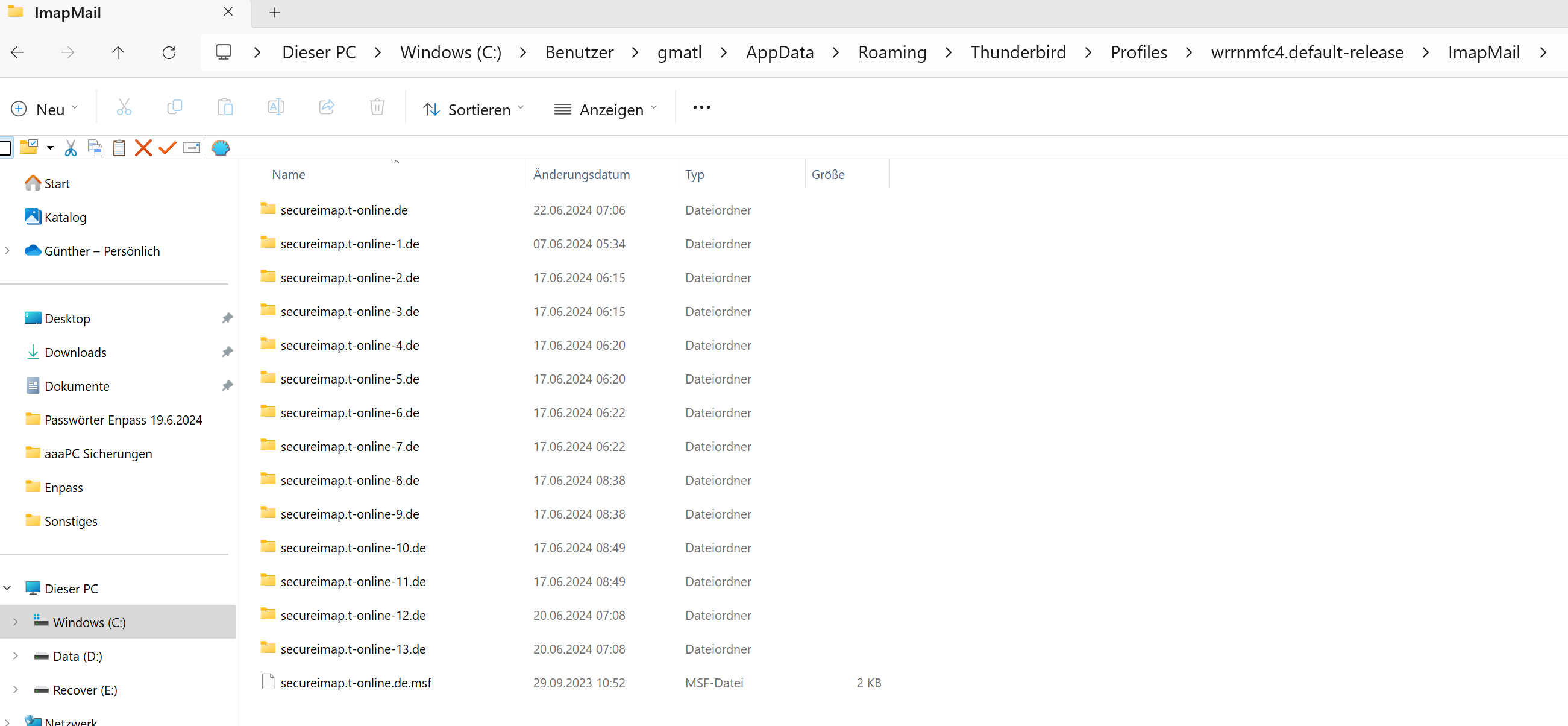
Task: Select the secureimap.t-online.de.msf file
Action: click(356, 682)
